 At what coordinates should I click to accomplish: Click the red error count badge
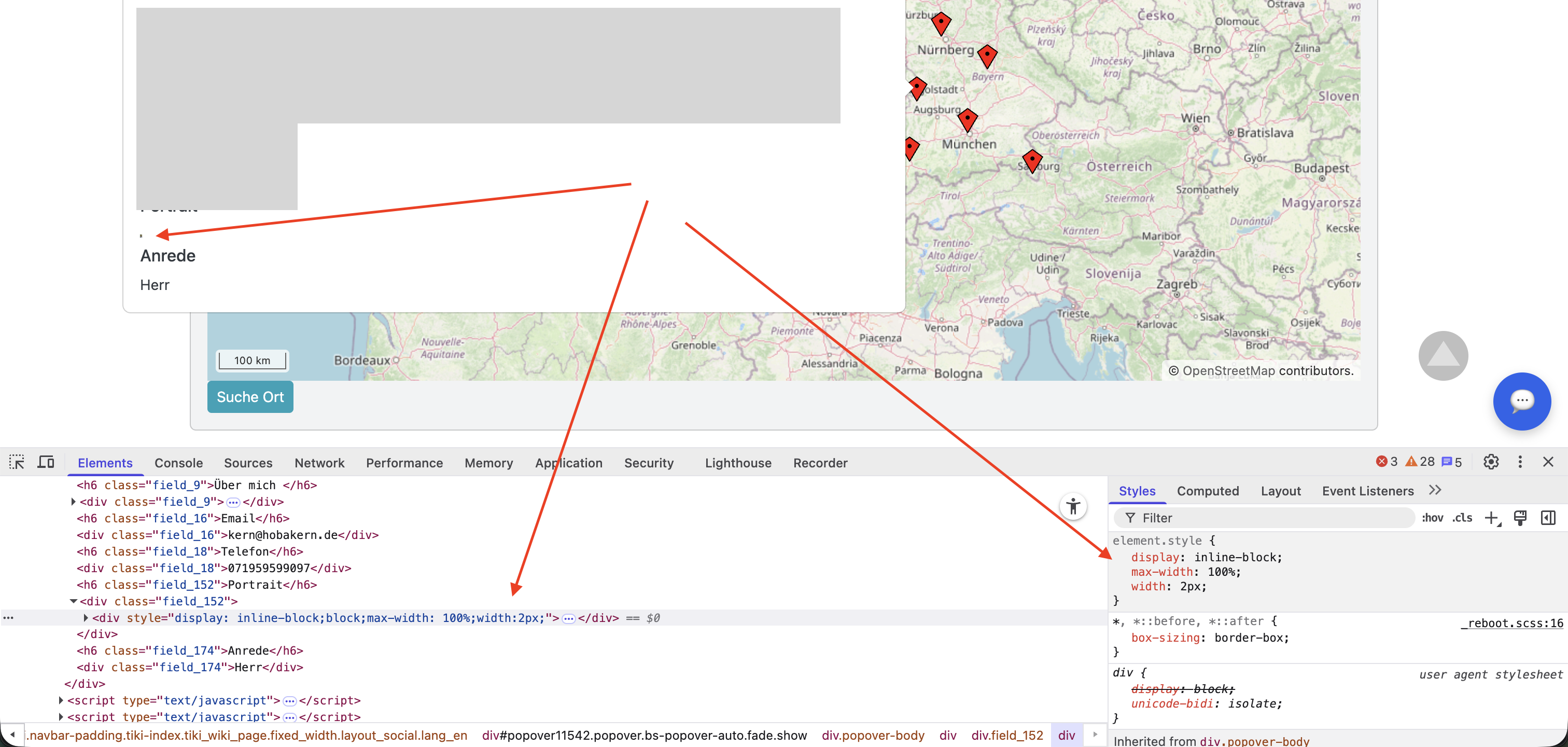click(x=1387, y=462)
